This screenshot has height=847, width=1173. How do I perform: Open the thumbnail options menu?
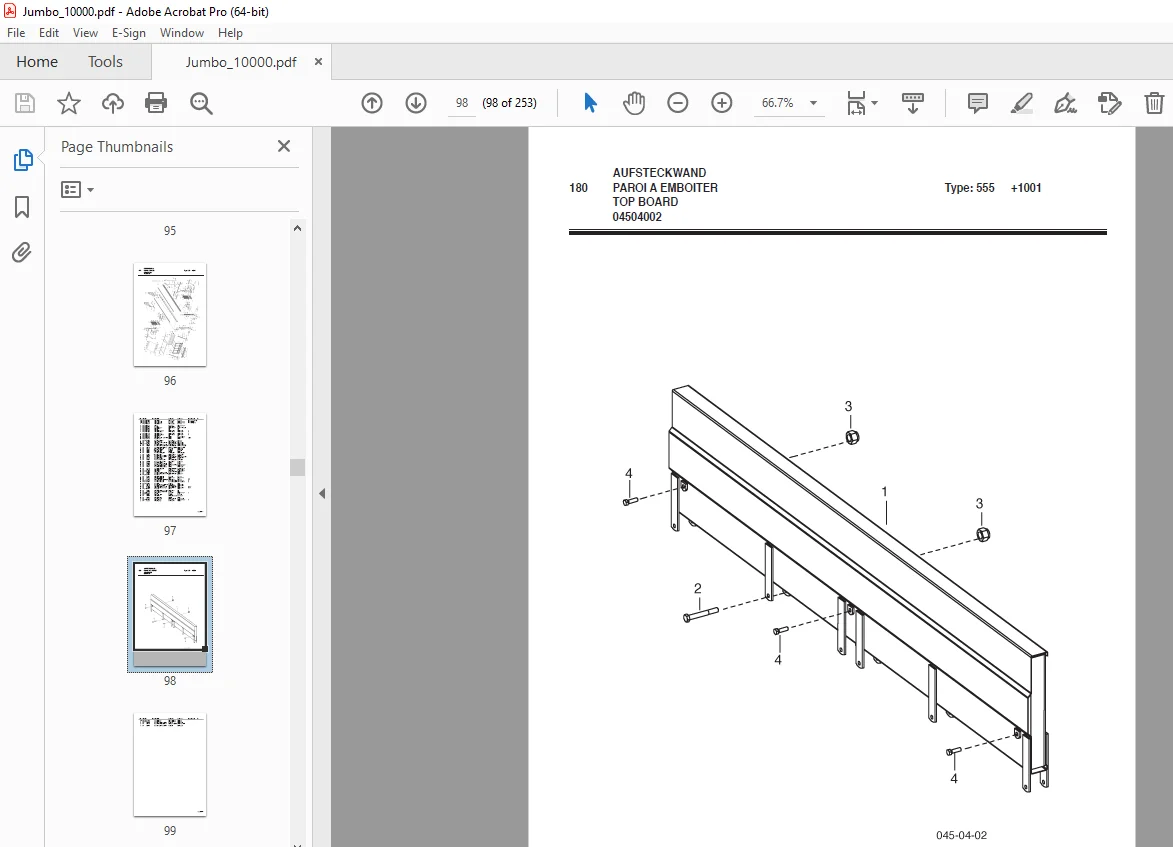(x=77, y=189)
